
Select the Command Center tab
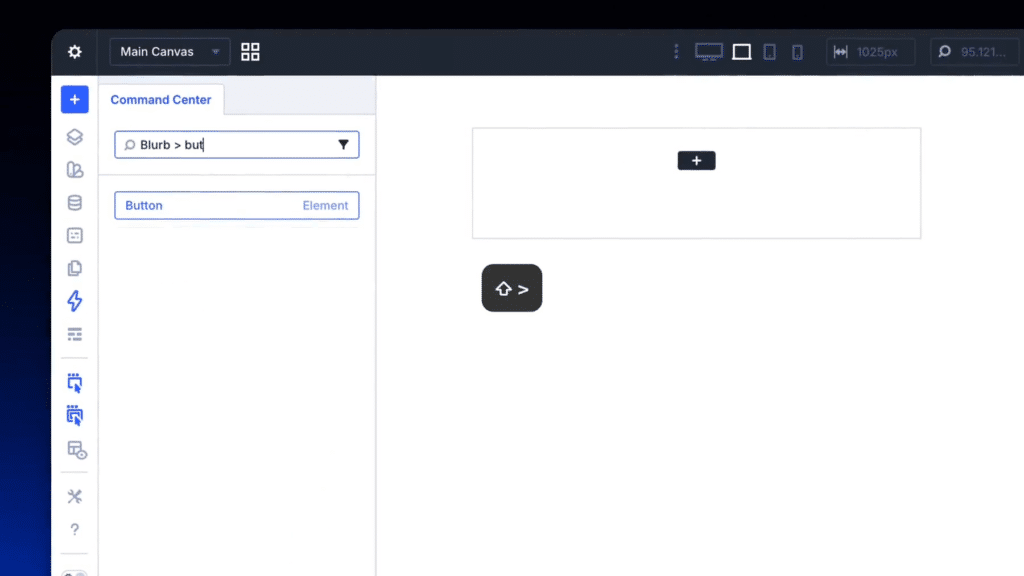[x=161, y=100]
